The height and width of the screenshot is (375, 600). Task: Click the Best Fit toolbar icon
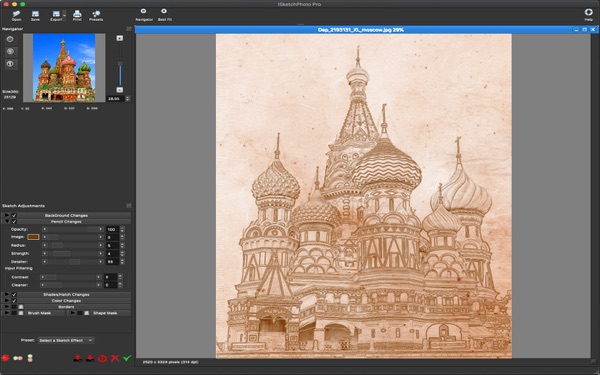[165, 15]
